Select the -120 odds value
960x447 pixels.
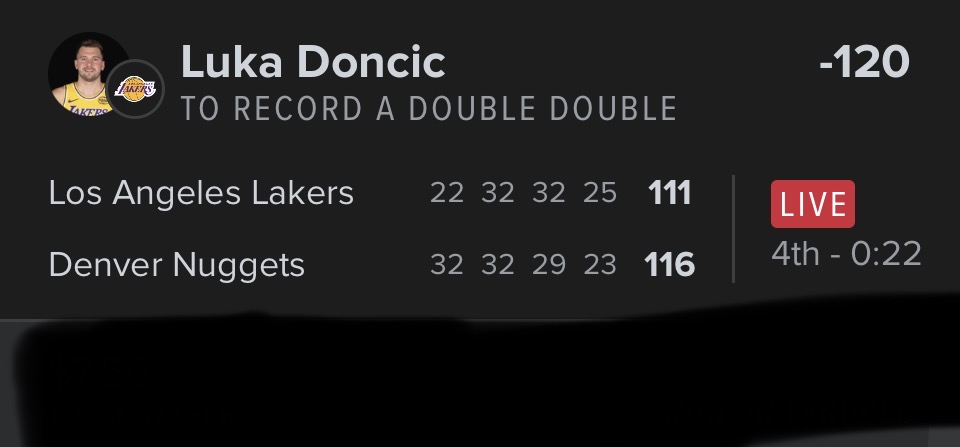pyautogui.click(x=863, y=63)
